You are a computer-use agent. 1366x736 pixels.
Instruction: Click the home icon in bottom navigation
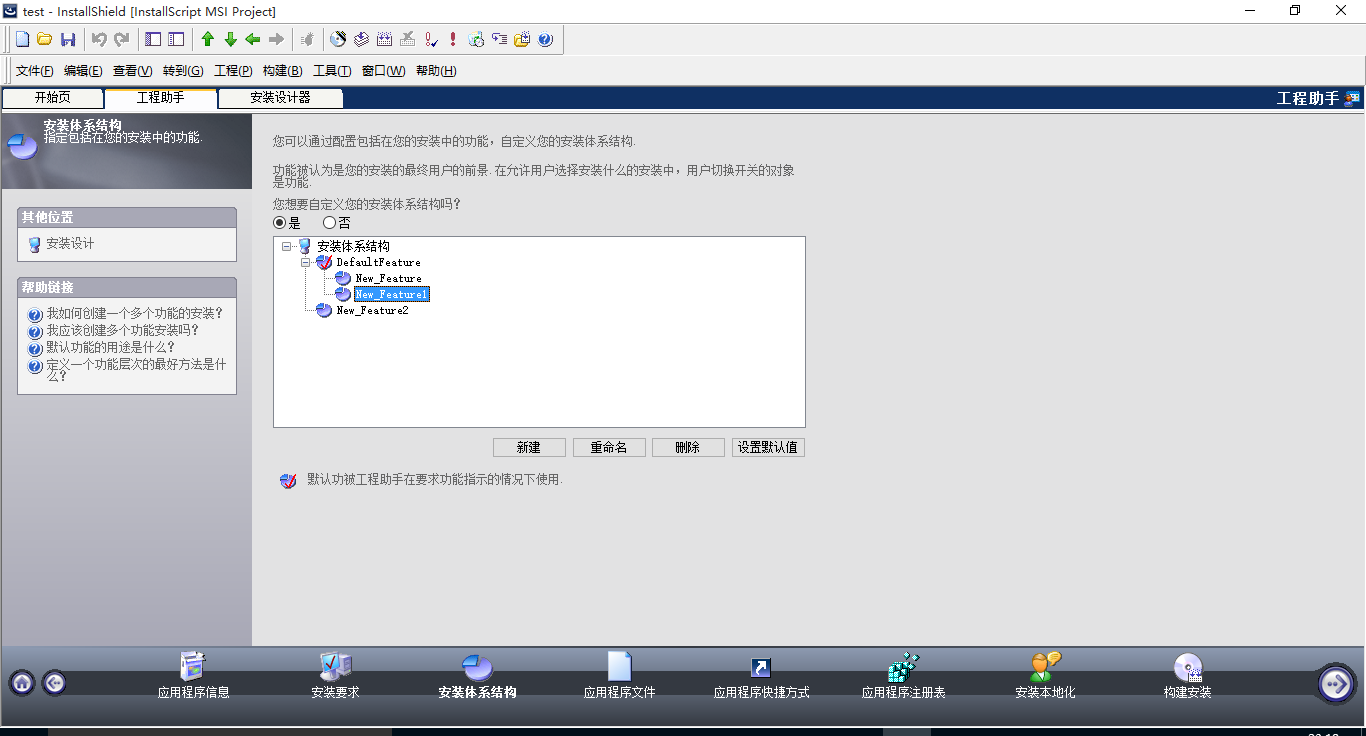[x=22, y=682]
